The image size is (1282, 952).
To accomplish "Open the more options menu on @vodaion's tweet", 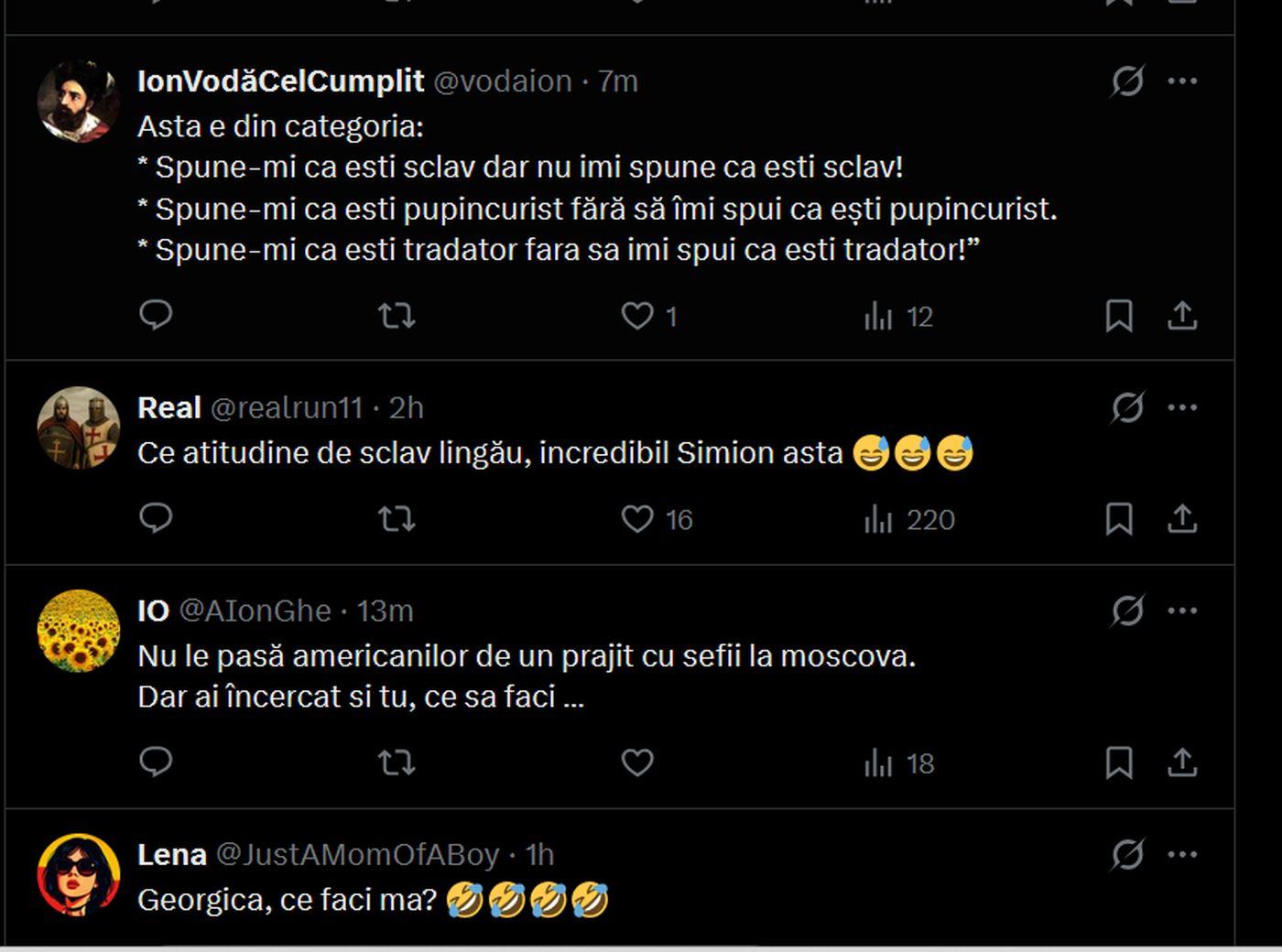I will click(1181, 81).
